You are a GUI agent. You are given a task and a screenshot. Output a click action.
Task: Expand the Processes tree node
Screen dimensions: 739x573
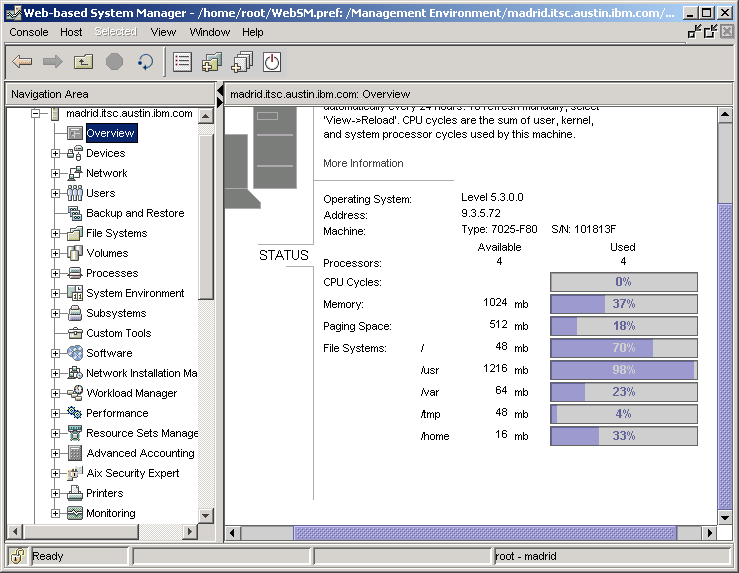tap(55, 273)
